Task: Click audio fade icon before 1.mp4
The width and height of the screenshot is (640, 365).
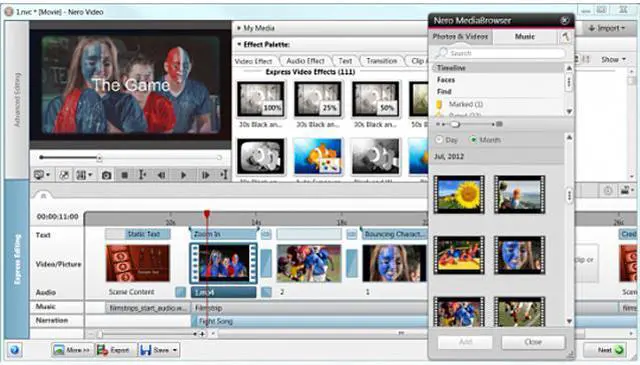Action: click(180, 292)
